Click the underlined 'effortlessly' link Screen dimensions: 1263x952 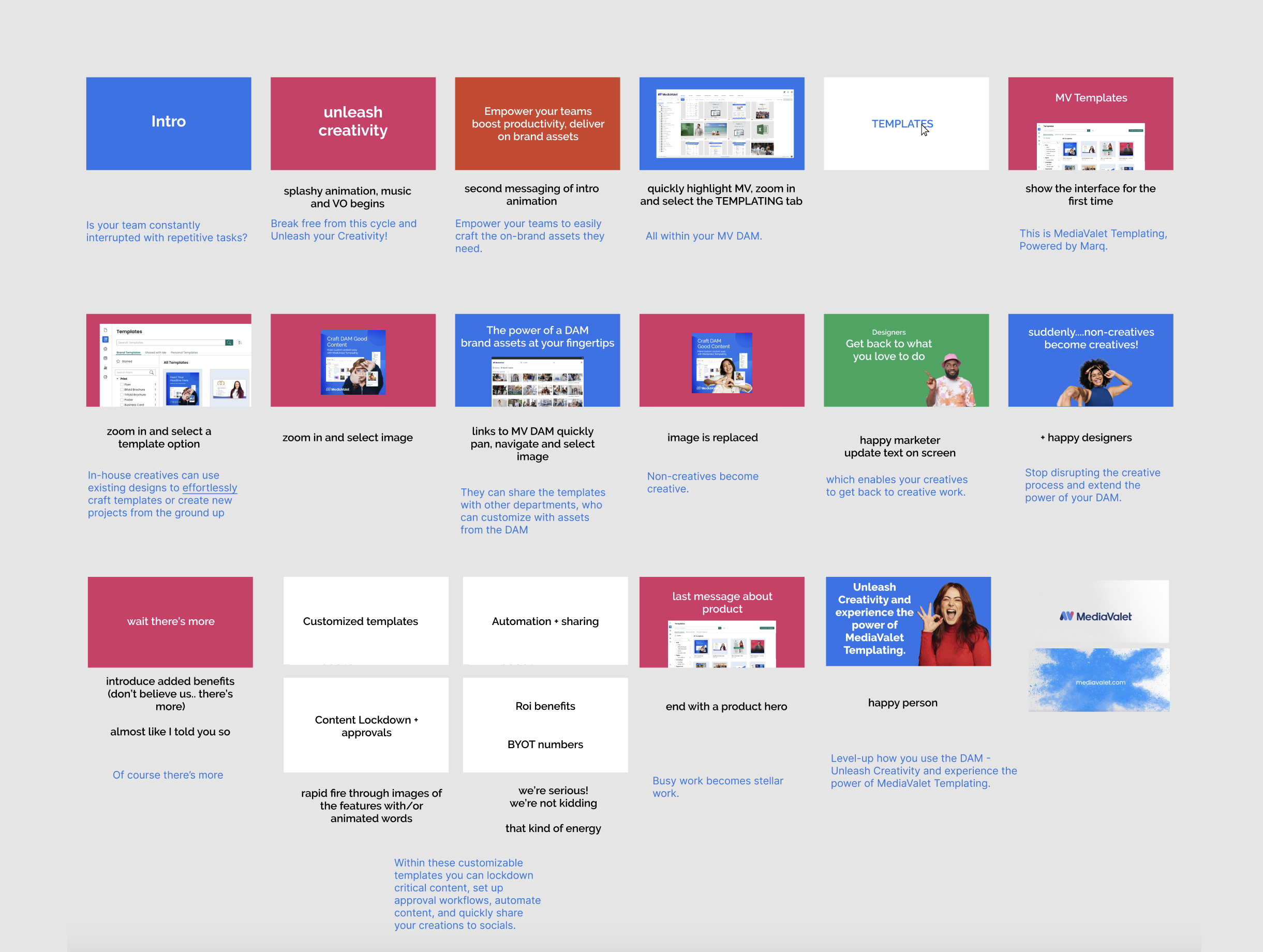click(x=210, y=488)
